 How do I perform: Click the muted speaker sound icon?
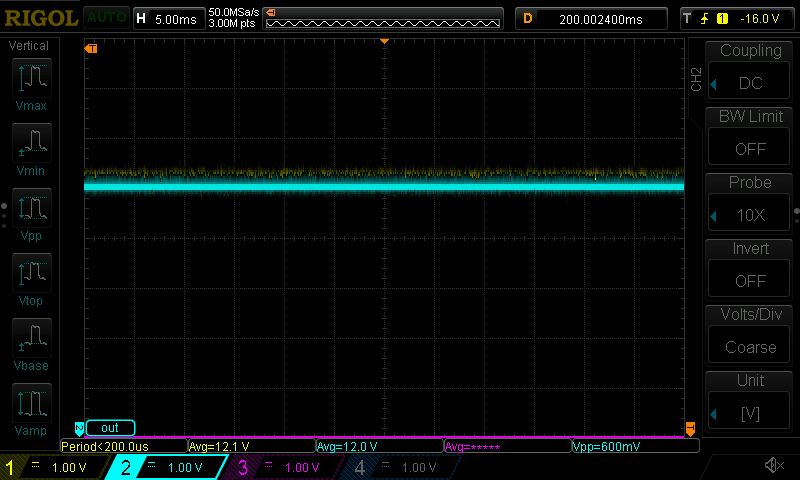coord(774,465)
